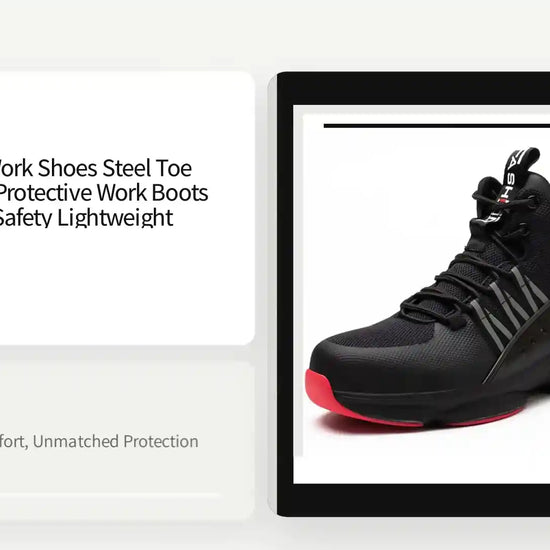Image resolution: width=550 pixels, height=550 pixels.
Task: Click the Safety Lightweight text line
Action: [x=86, y=217]
